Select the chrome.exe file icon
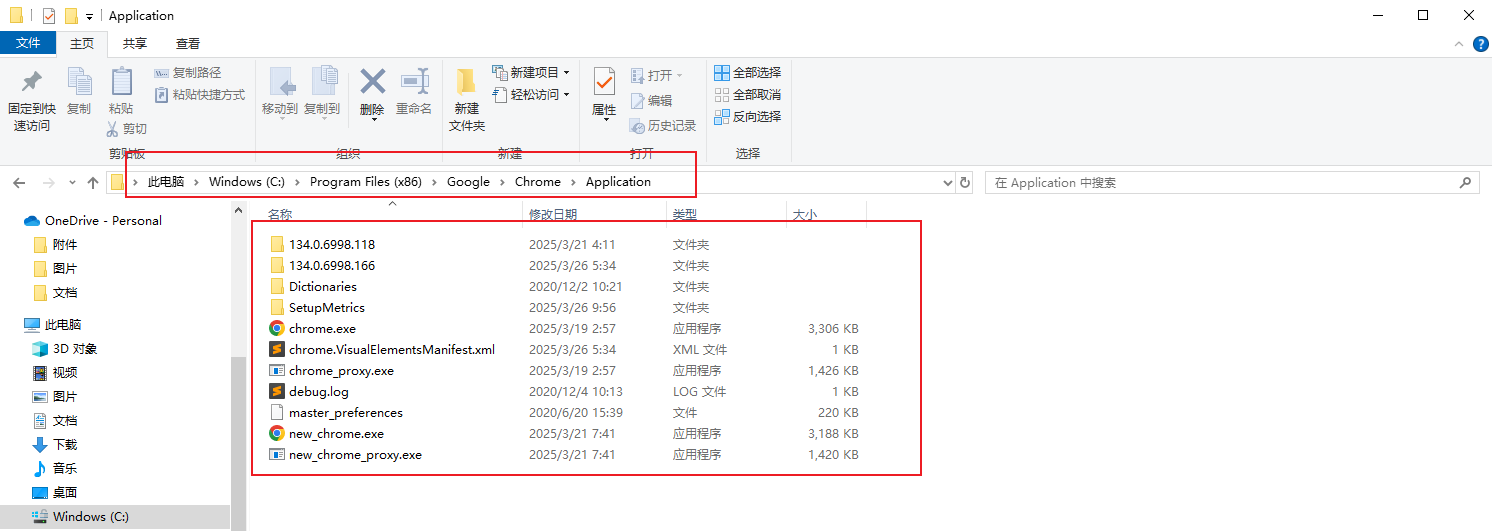This screenshot has height=531, width=1492. [277, 328]
